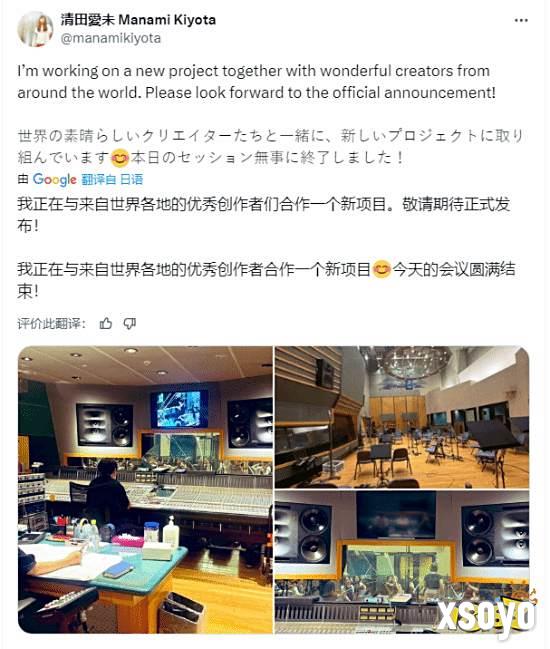
Task: Click the second Chinese translated paragraph
Action: [x=266, y=280]
